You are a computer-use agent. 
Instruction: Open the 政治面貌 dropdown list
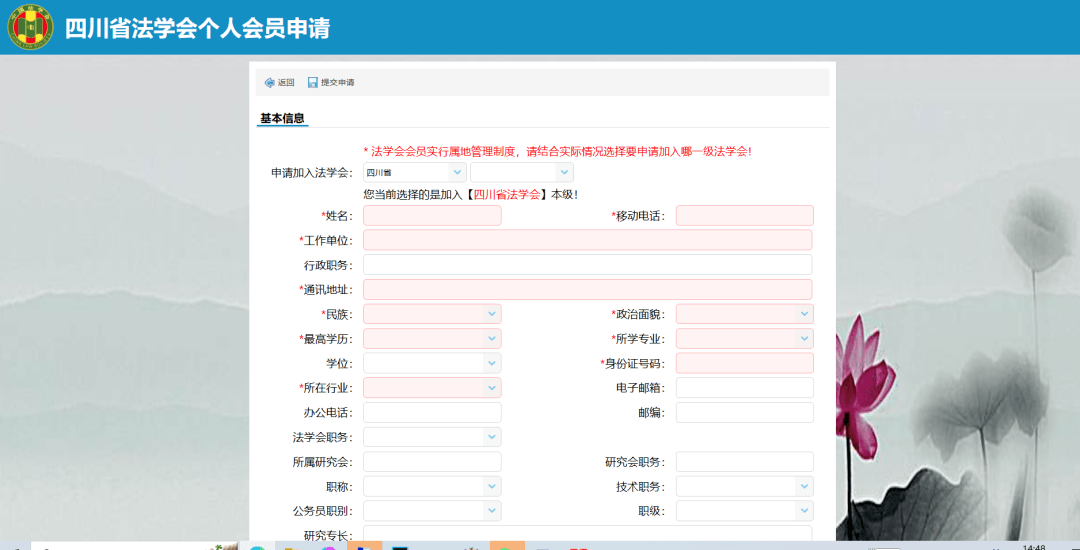pyautogui.click(x=744, y=314)
